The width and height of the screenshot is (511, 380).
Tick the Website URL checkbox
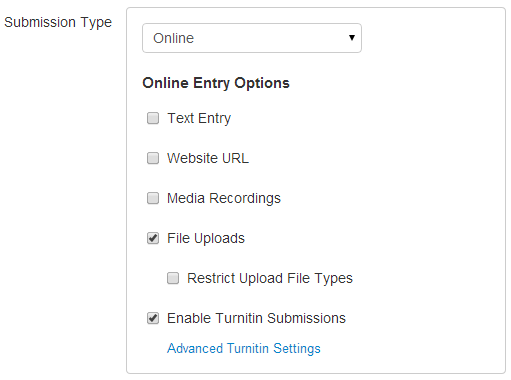click(x=153, y=158)
